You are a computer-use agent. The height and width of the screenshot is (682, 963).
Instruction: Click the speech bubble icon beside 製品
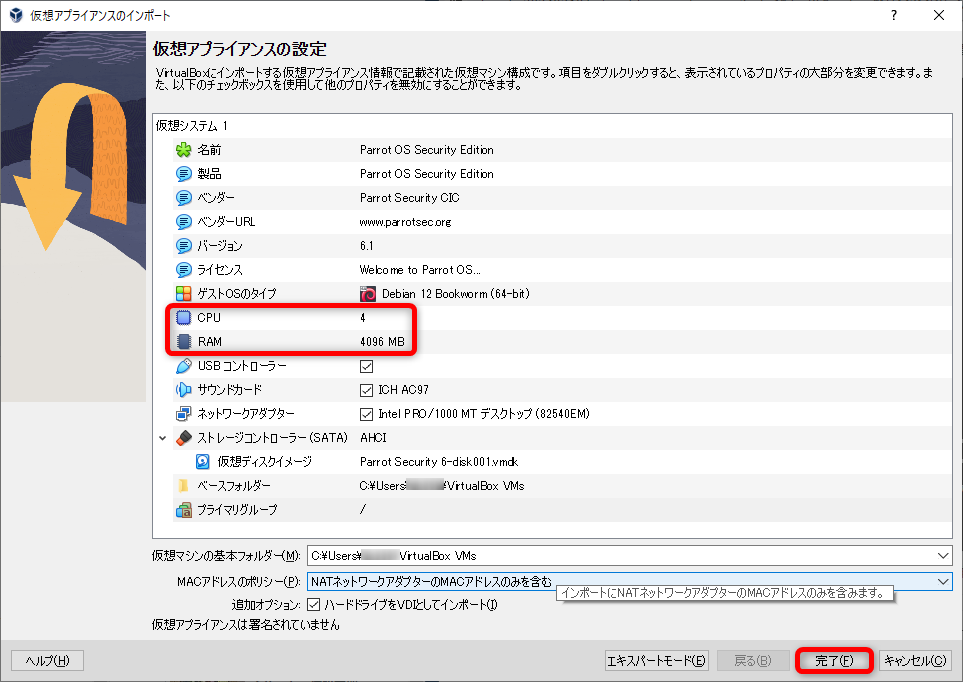(184, 174)
